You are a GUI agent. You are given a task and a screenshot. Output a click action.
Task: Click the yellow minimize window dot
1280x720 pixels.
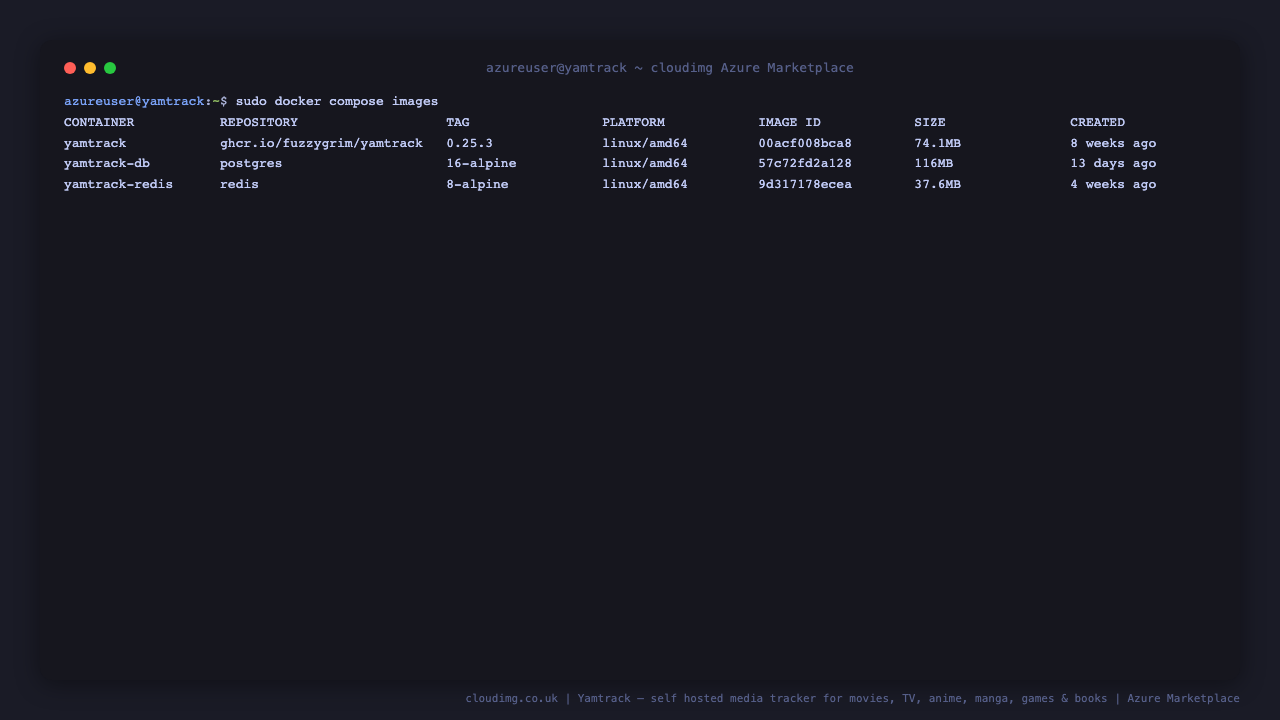point(90,68)
